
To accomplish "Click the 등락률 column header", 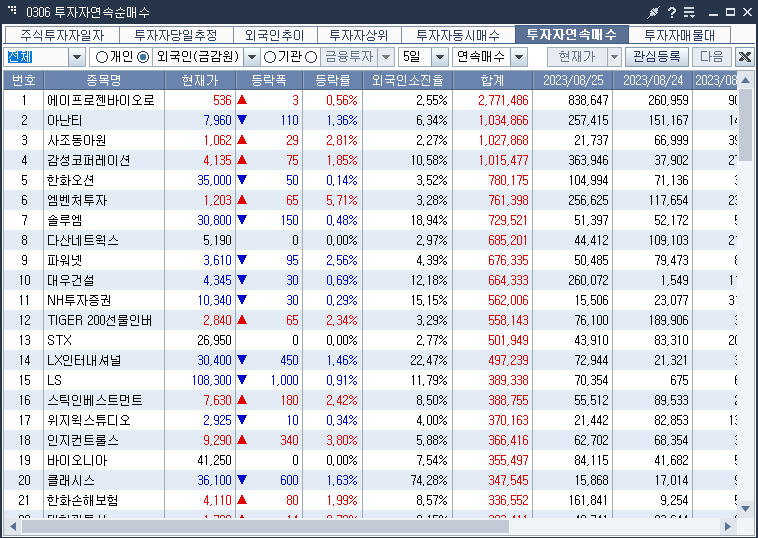I will 333,80.
